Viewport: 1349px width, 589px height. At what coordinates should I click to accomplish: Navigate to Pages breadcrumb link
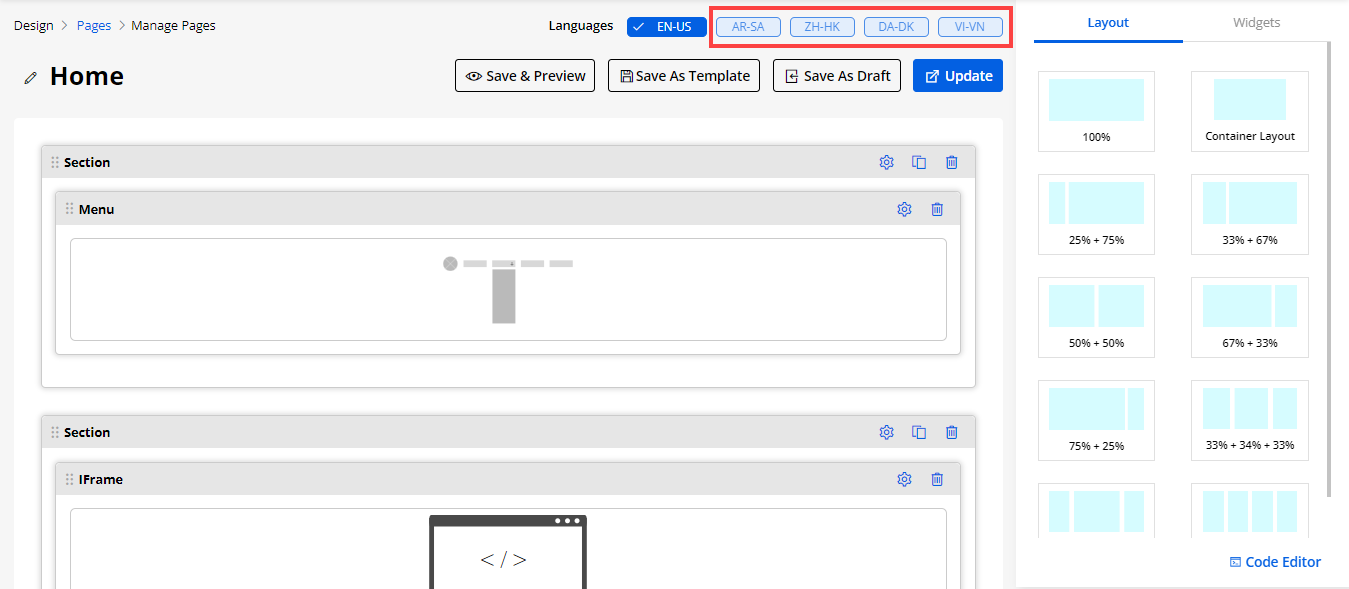pos(94,25)
